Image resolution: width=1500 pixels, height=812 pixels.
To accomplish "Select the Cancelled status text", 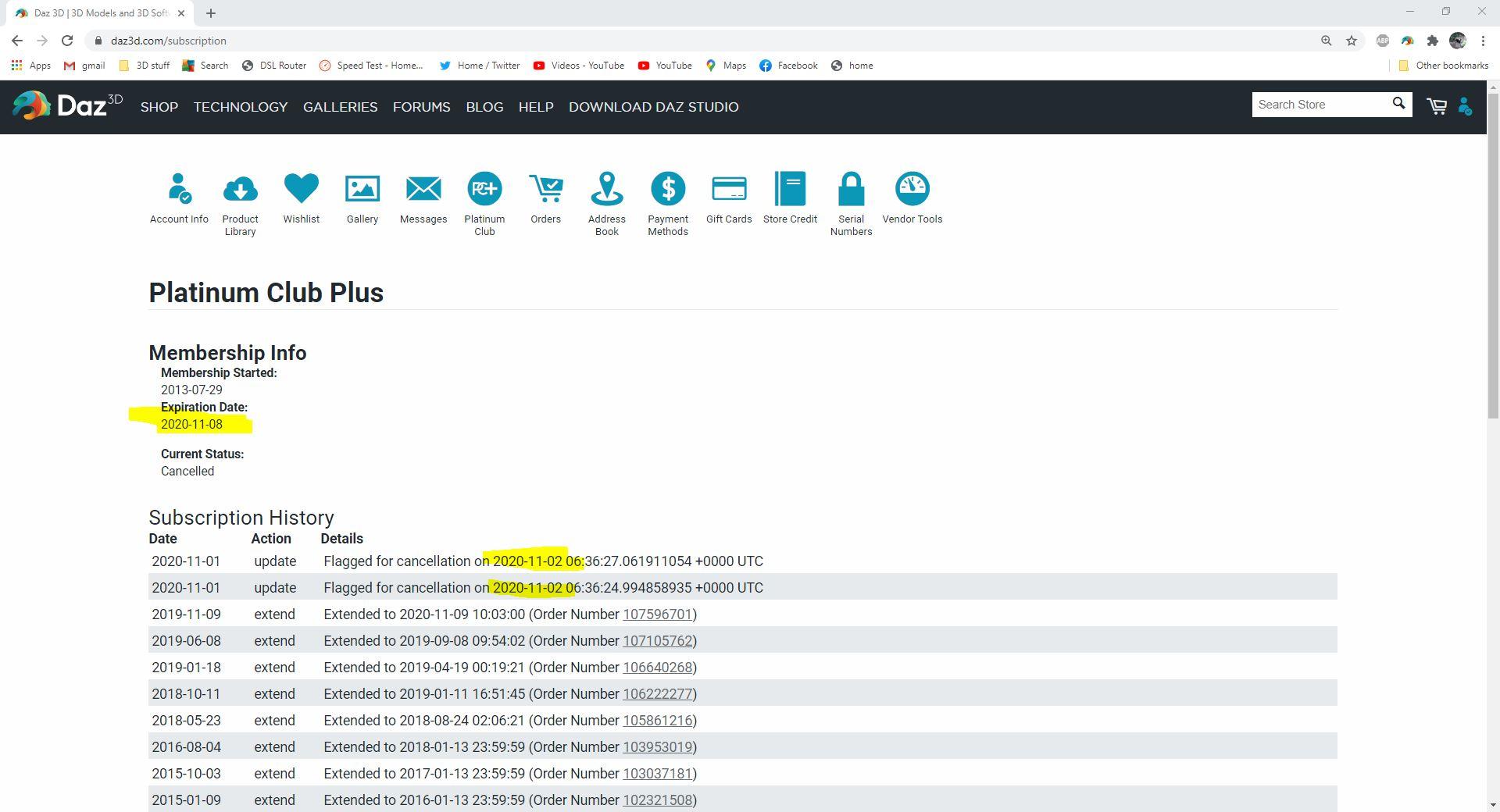I will pos(187,471).
